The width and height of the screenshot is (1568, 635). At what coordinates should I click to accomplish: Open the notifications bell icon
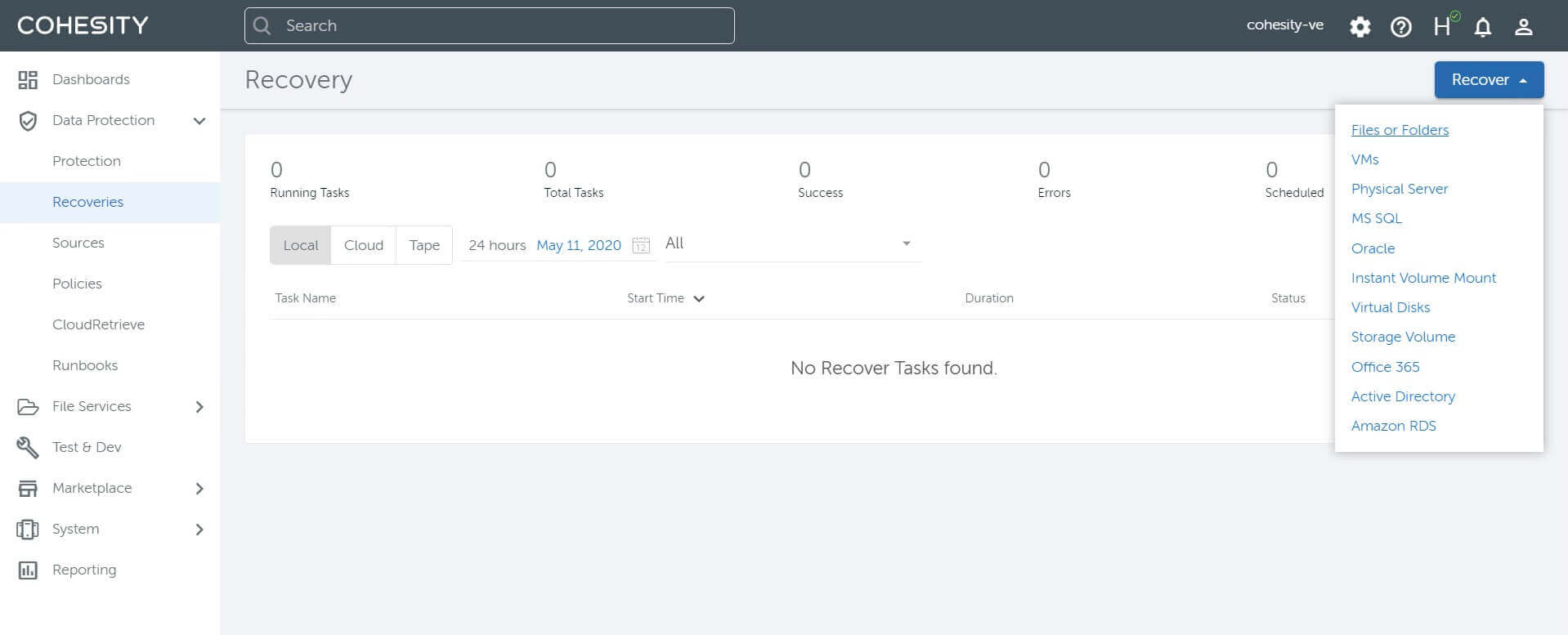1482,27
